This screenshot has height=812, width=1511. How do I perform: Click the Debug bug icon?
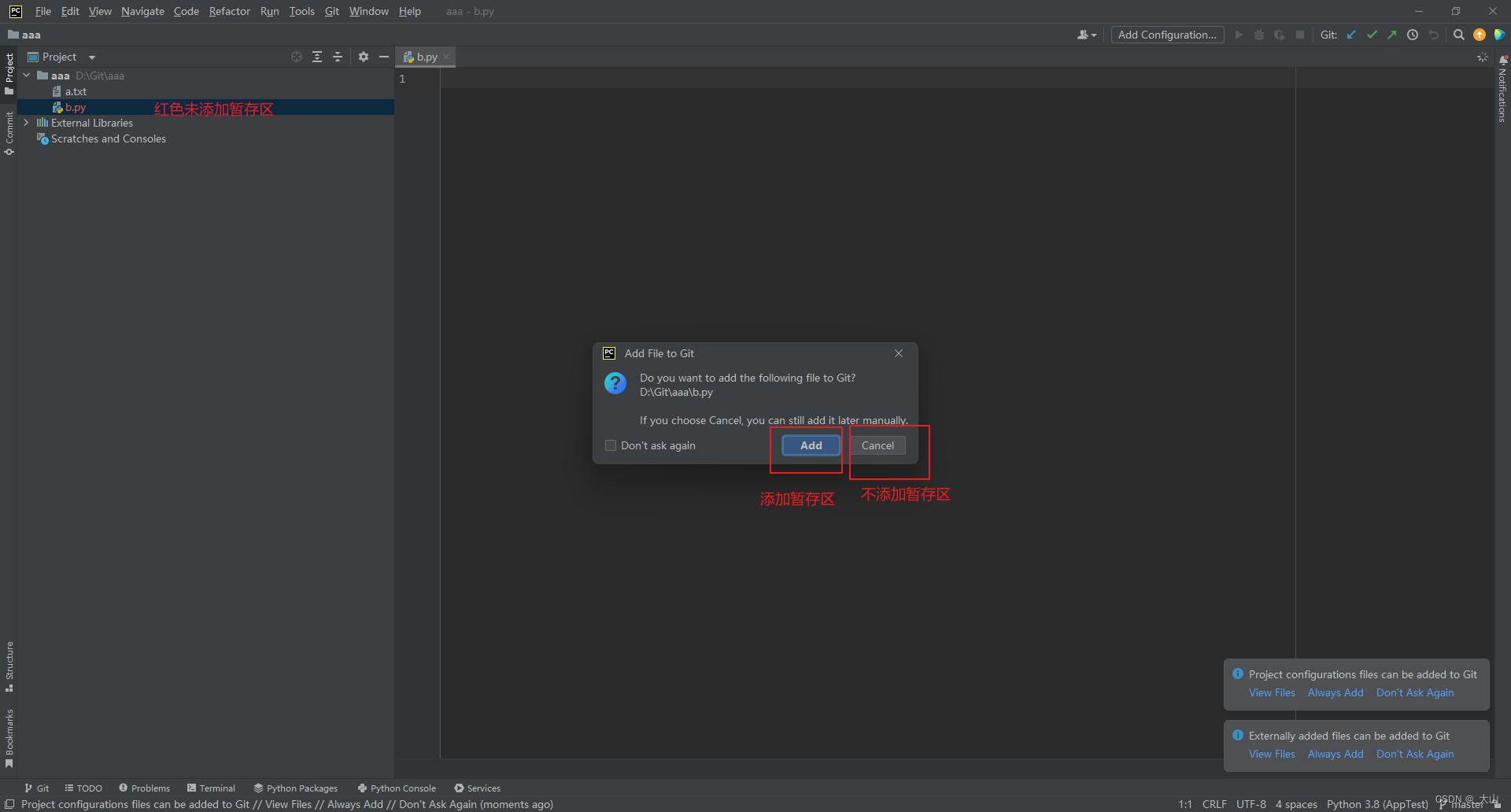click(1259, 35)
